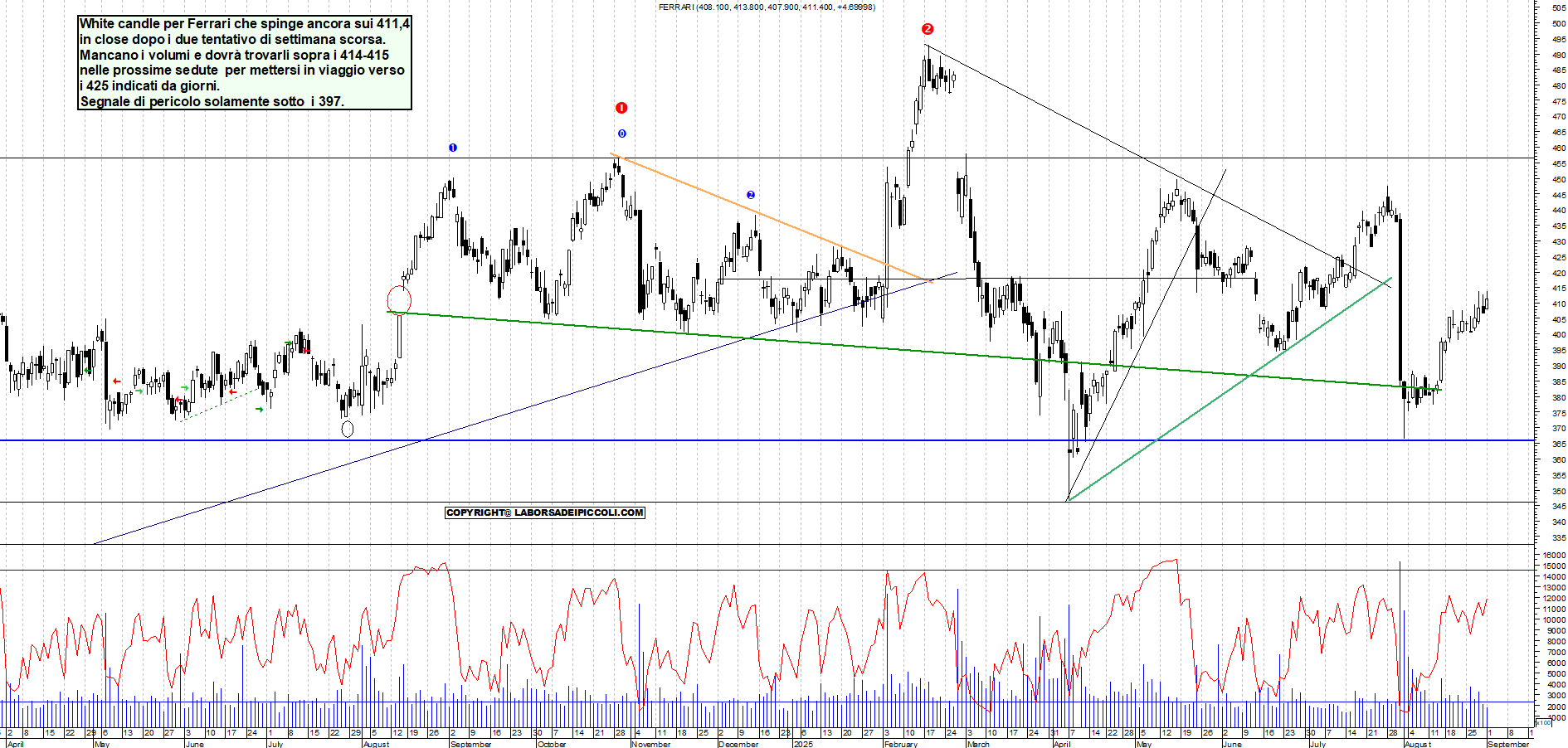Click the 400 price level on the right axis
This screenshot has height=748, width=1568.
(x=1559, y=335)
